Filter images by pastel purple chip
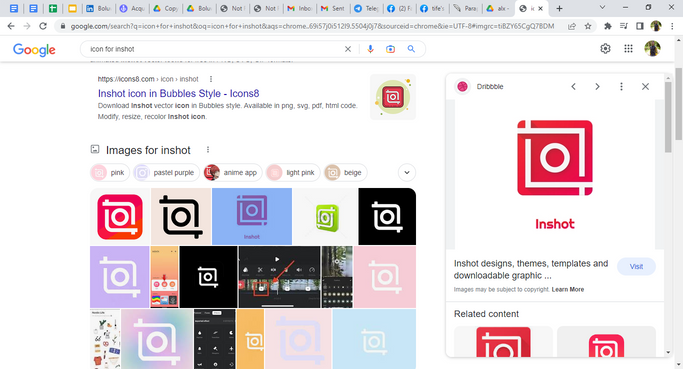Image resolution: width=683 pixels, height=369 pixels. coord(166,173)
